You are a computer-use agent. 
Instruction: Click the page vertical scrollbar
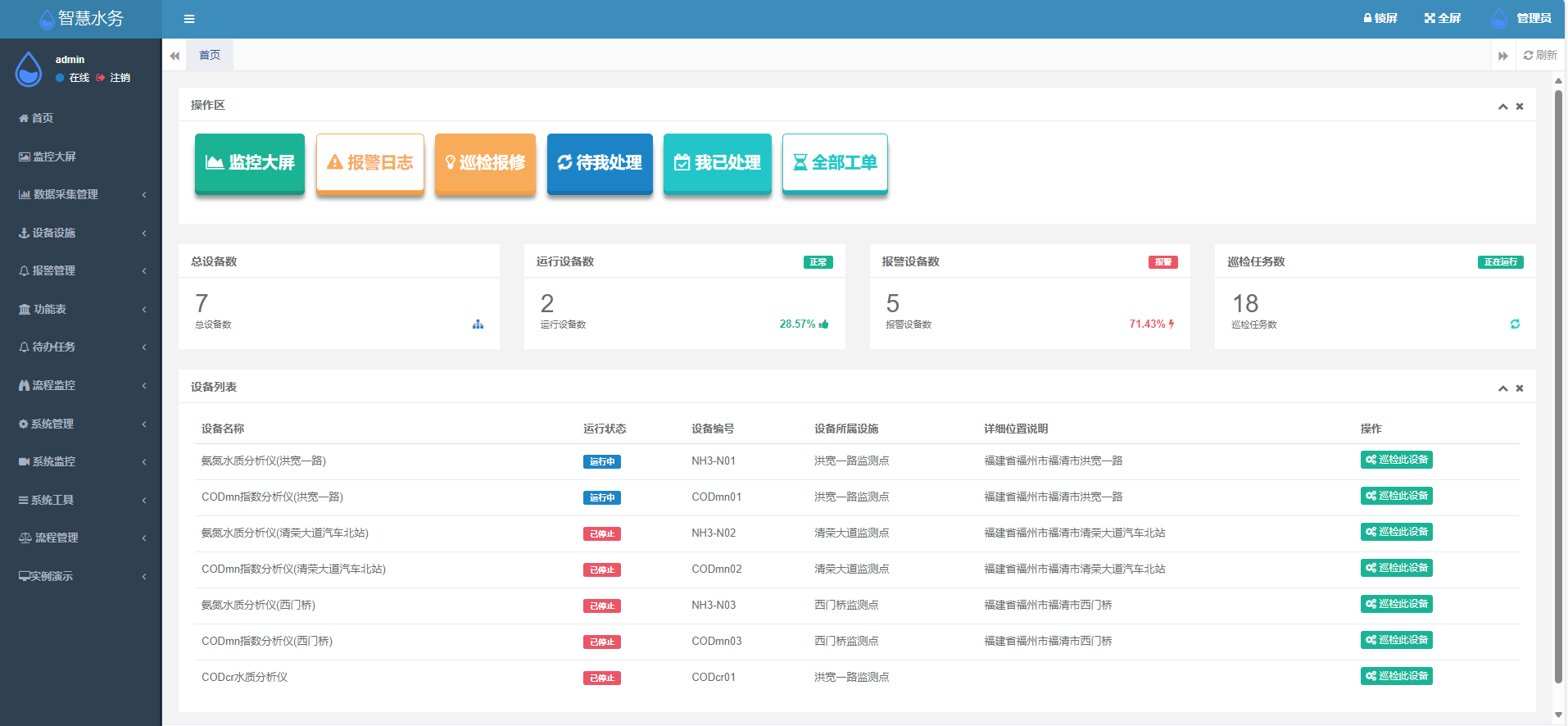1559,385
